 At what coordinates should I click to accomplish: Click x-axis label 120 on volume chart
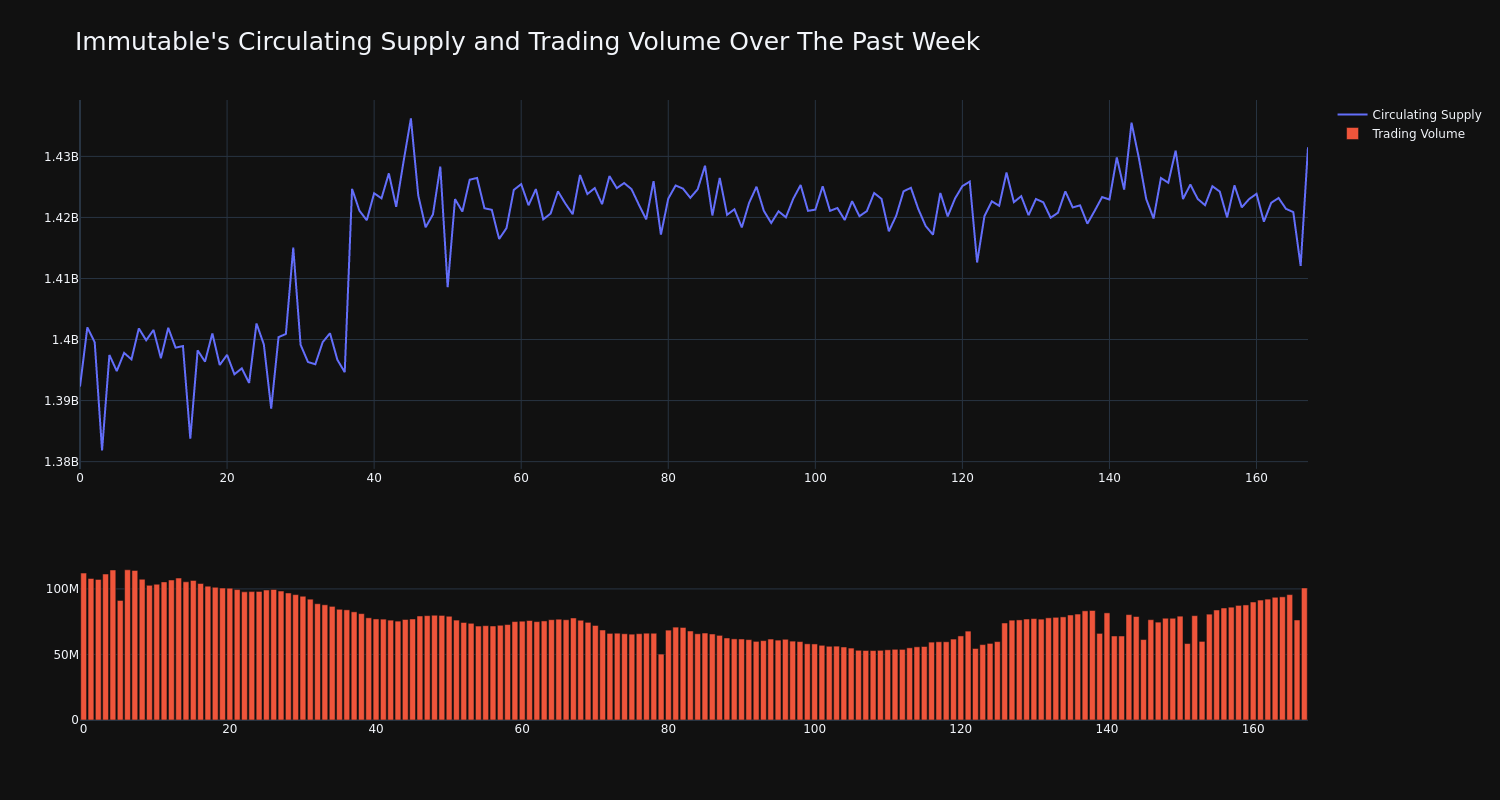click(x=961, y=729)
